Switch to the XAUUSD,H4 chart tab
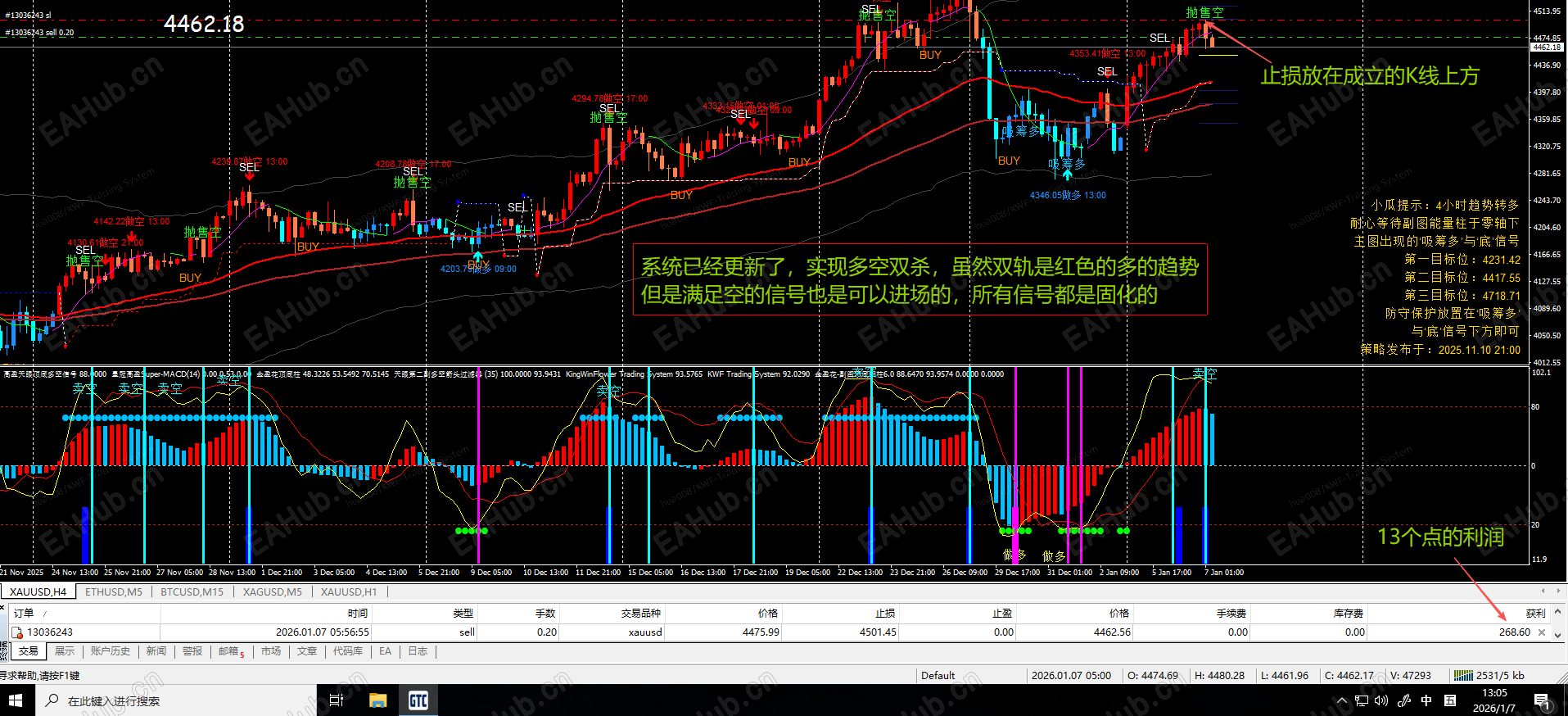Screen dimensions: 1568x716 tap(38, 591)
